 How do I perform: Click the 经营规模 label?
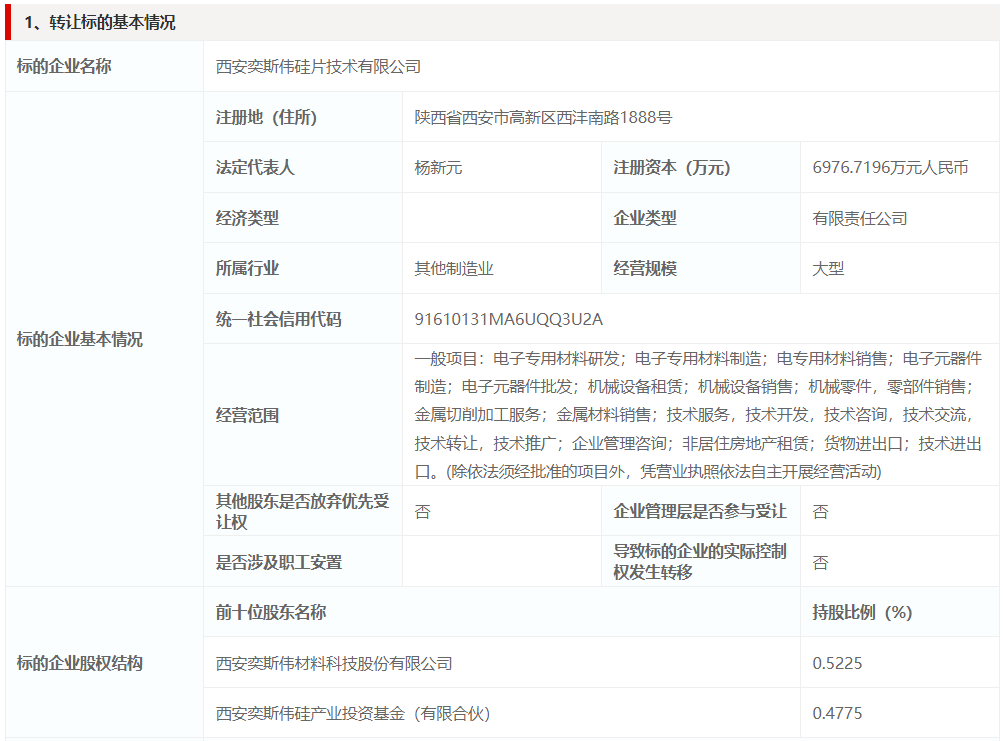pyautogui.click(x=645, y=268)
